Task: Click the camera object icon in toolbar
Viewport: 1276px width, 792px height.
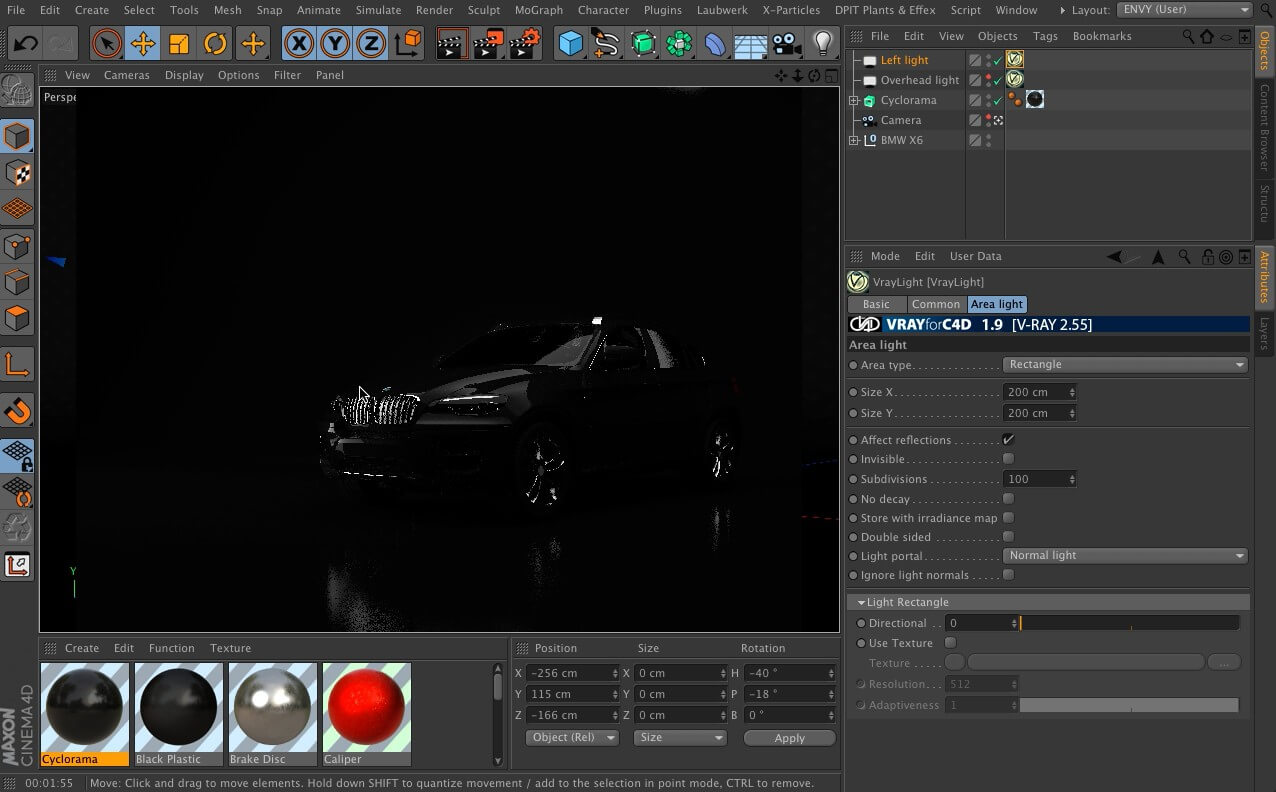Action: coord(787,44)
